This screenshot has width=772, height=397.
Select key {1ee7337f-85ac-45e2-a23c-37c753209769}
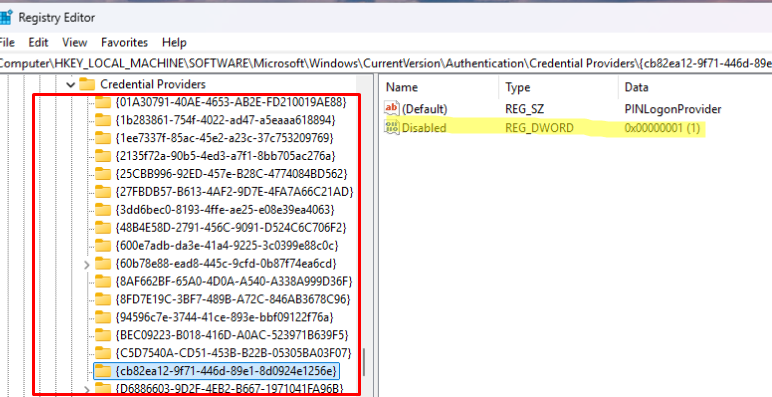[x=225, y=138]
